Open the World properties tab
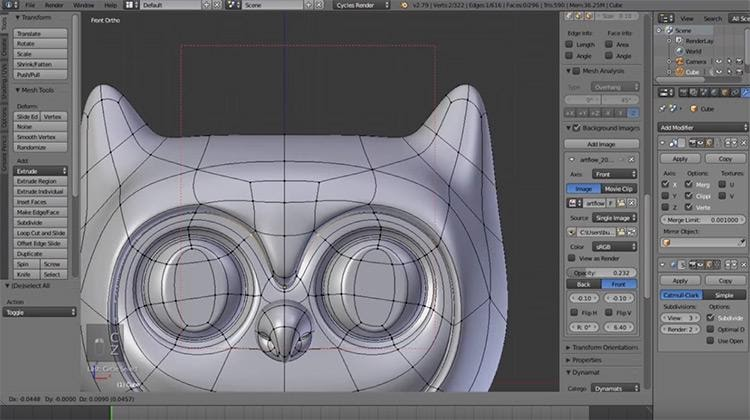 715,92
